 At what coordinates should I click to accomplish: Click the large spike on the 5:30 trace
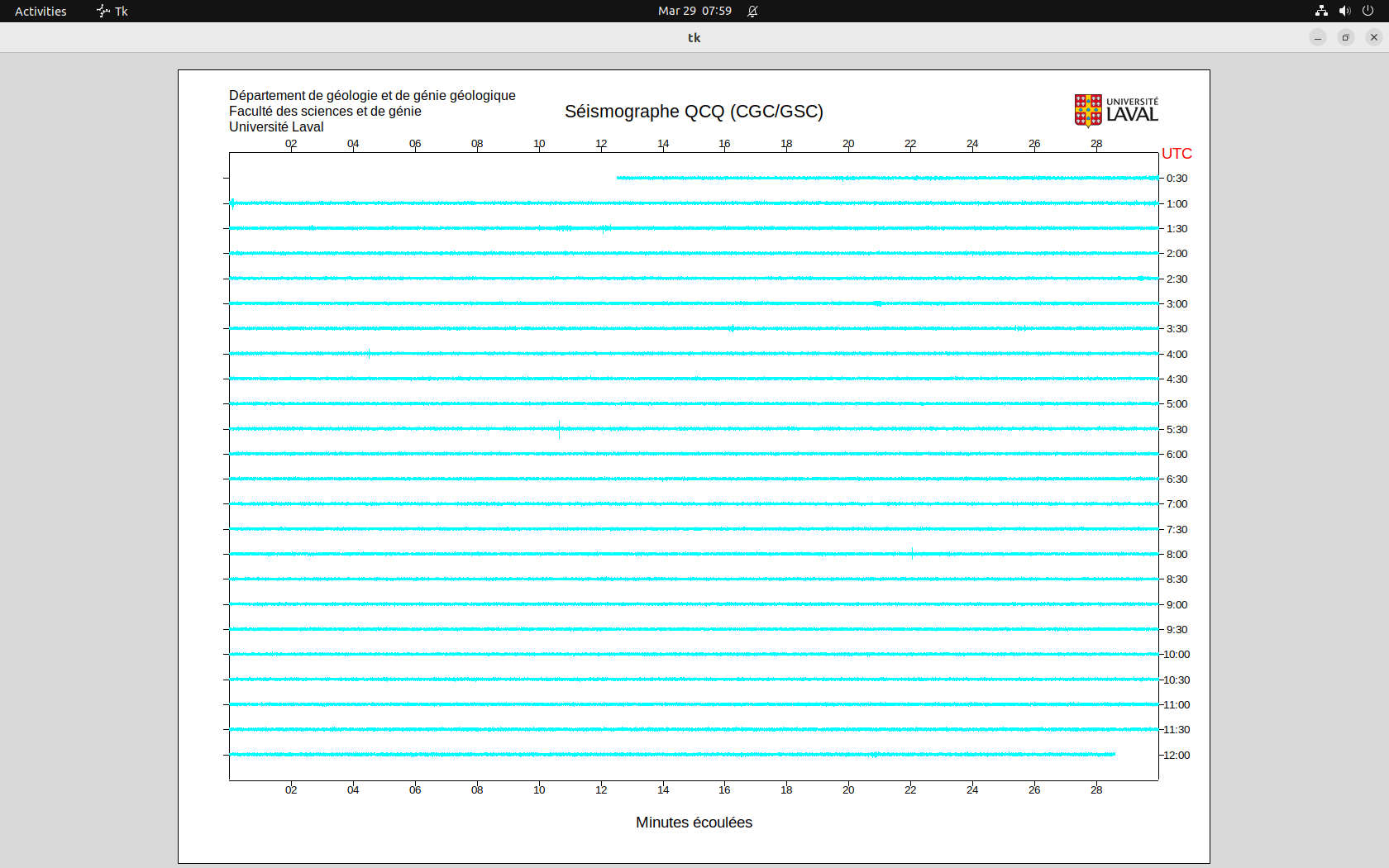pyautogui.click(x=560, y=429)
